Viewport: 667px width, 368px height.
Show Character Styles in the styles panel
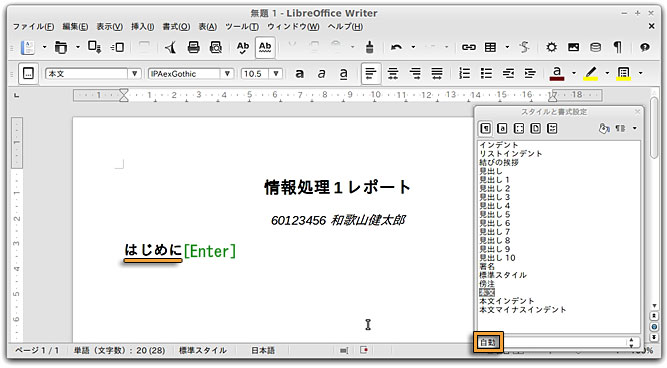(x=502, y=128)
